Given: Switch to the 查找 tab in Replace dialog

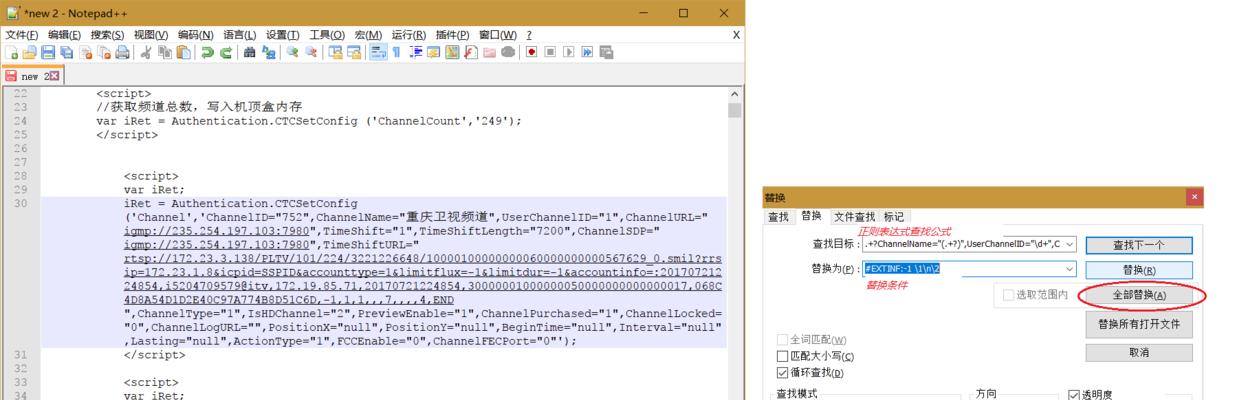Looking at the screenshot, I should coord(778,216).
